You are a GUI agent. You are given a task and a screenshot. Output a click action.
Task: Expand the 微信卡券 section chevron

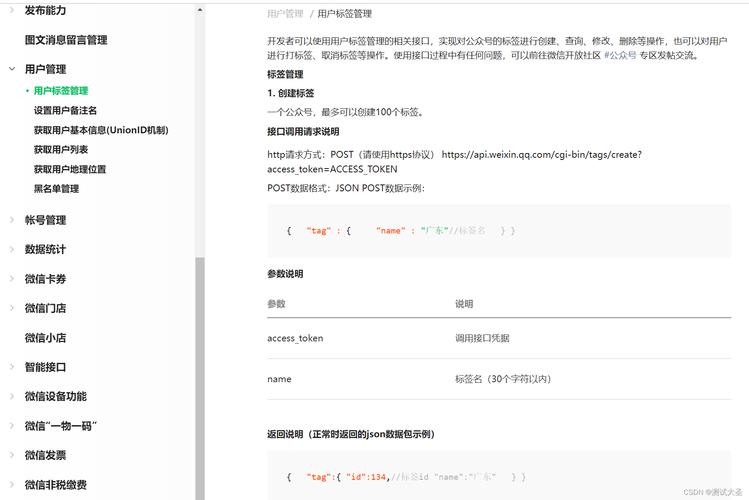[12, 278]
